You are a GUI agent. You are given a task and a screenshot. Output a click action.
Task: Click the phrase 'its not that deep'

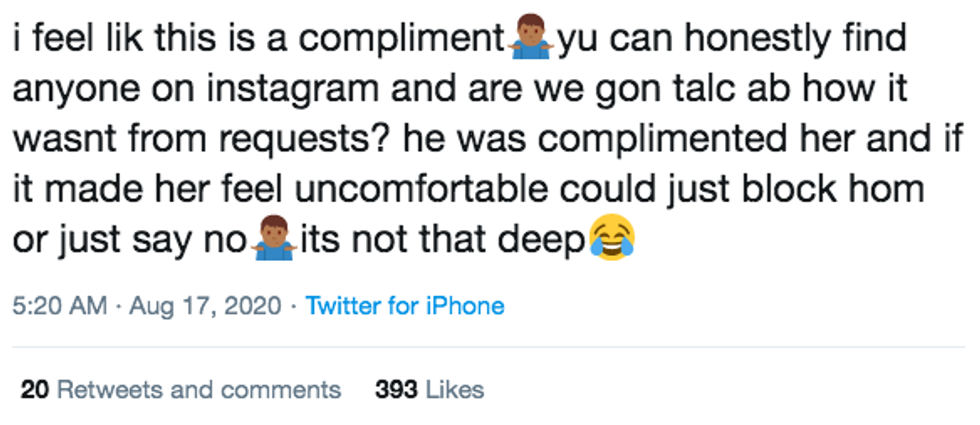pyautogui.click(x=442, y=240)
